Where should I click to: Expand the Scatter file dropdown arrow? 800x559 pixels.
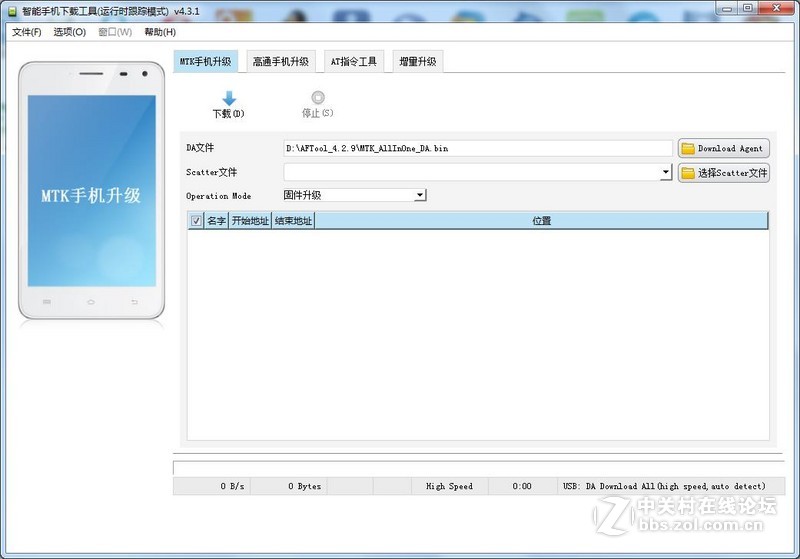[x=666, y=172]
